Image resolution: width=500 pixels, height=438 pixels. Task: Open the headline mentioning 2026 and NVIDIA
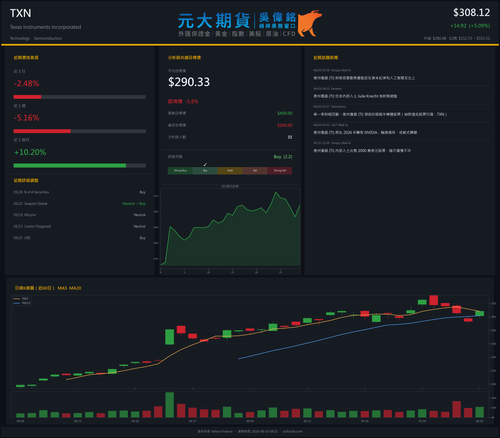(x=365, y=132)
